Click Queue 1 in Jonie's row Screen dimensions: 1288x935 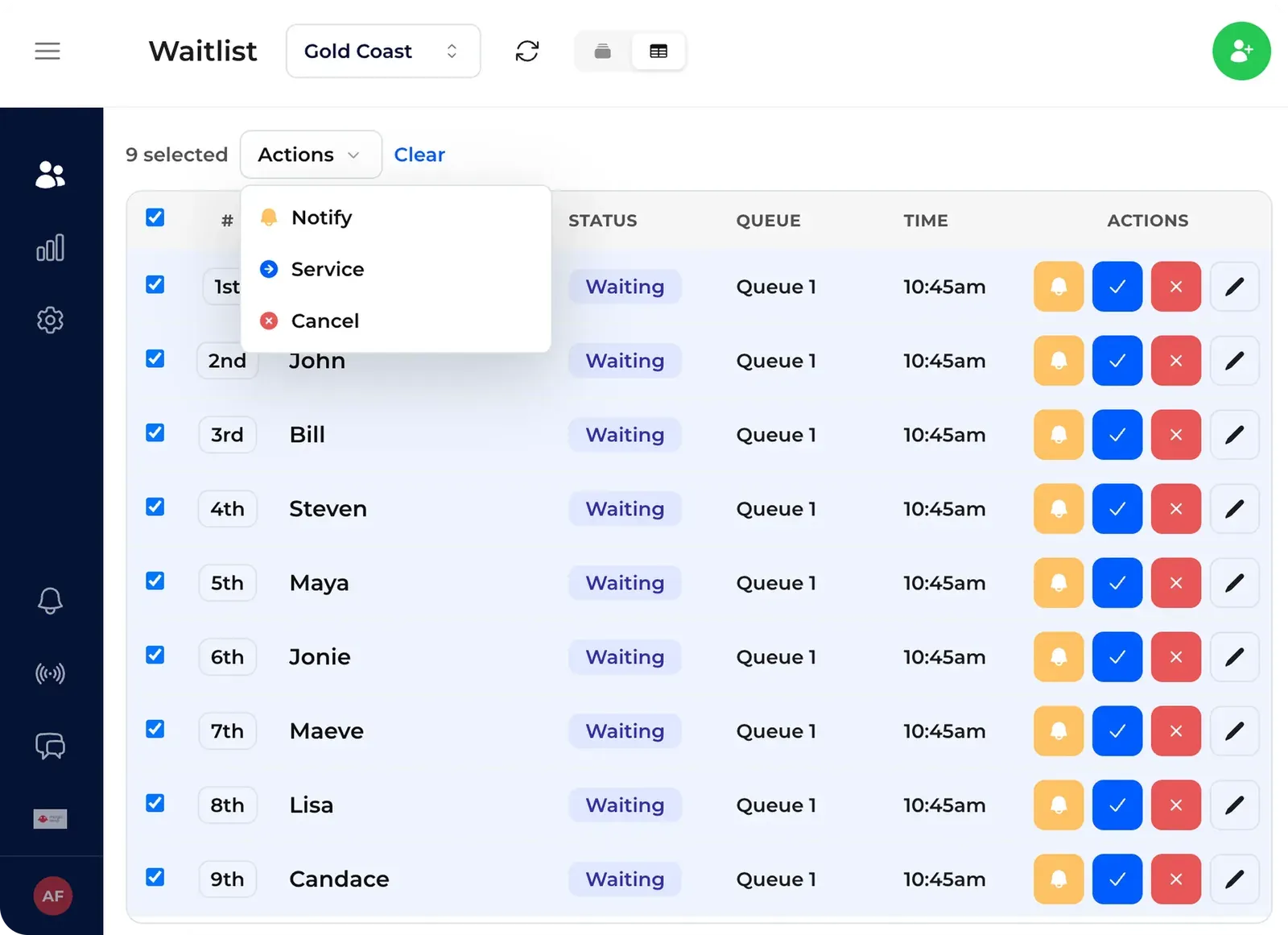(x=776, y=657)
